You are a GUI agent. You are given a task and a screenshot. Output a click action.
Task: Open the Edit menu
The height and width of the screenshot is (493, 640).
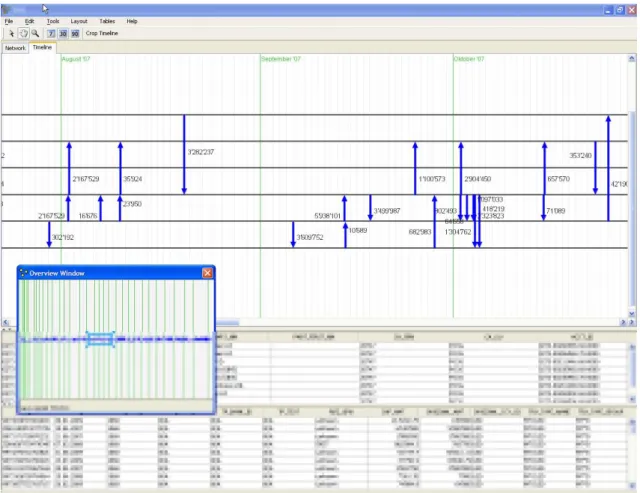(x=29, y=21)
